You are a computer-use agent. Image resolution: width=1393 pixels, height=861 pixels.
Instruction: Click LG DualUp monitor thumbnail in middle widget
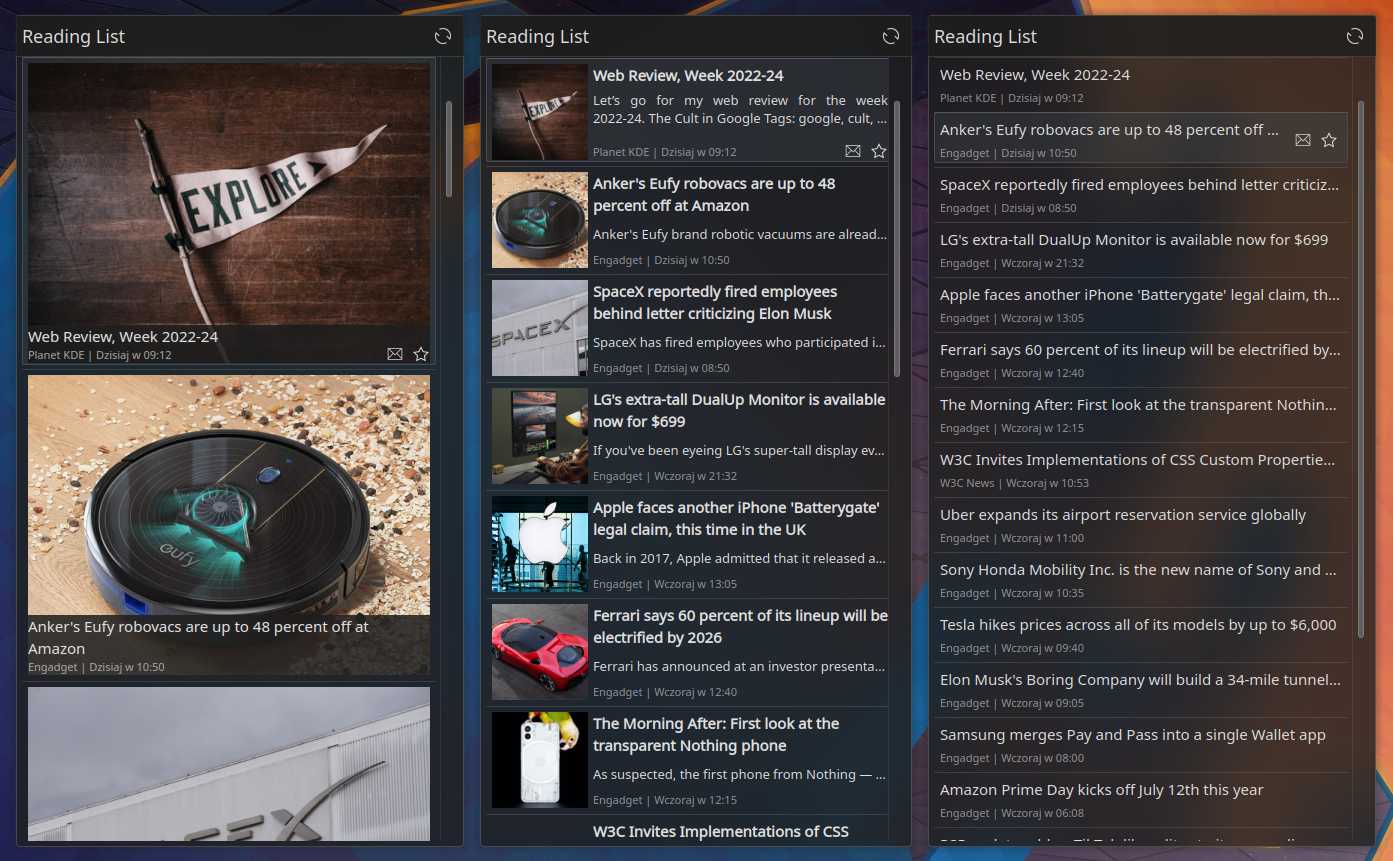coord(540,436)
